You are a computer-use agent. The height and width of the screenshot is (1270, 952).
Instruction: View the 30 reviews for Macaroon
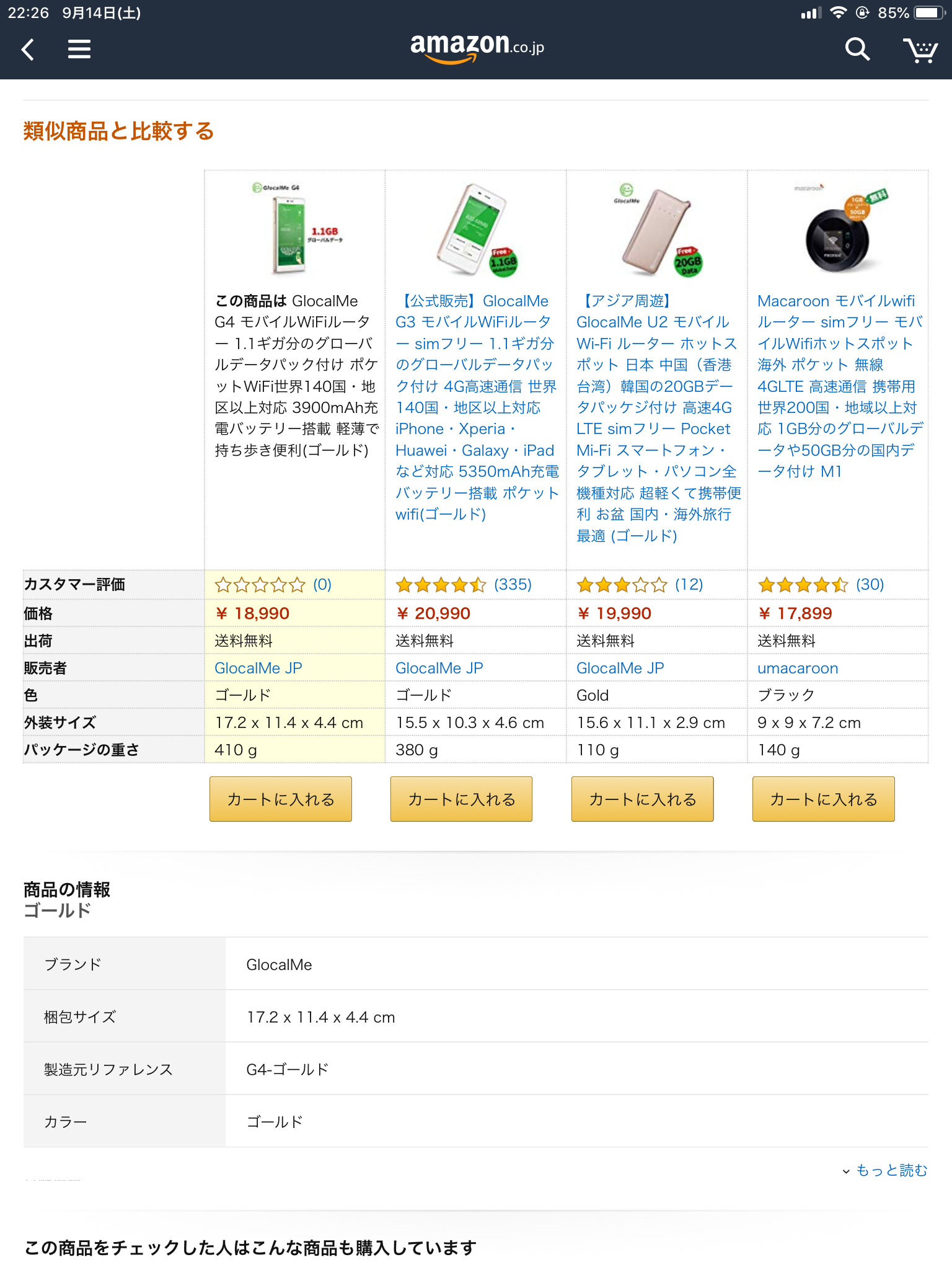821,585
